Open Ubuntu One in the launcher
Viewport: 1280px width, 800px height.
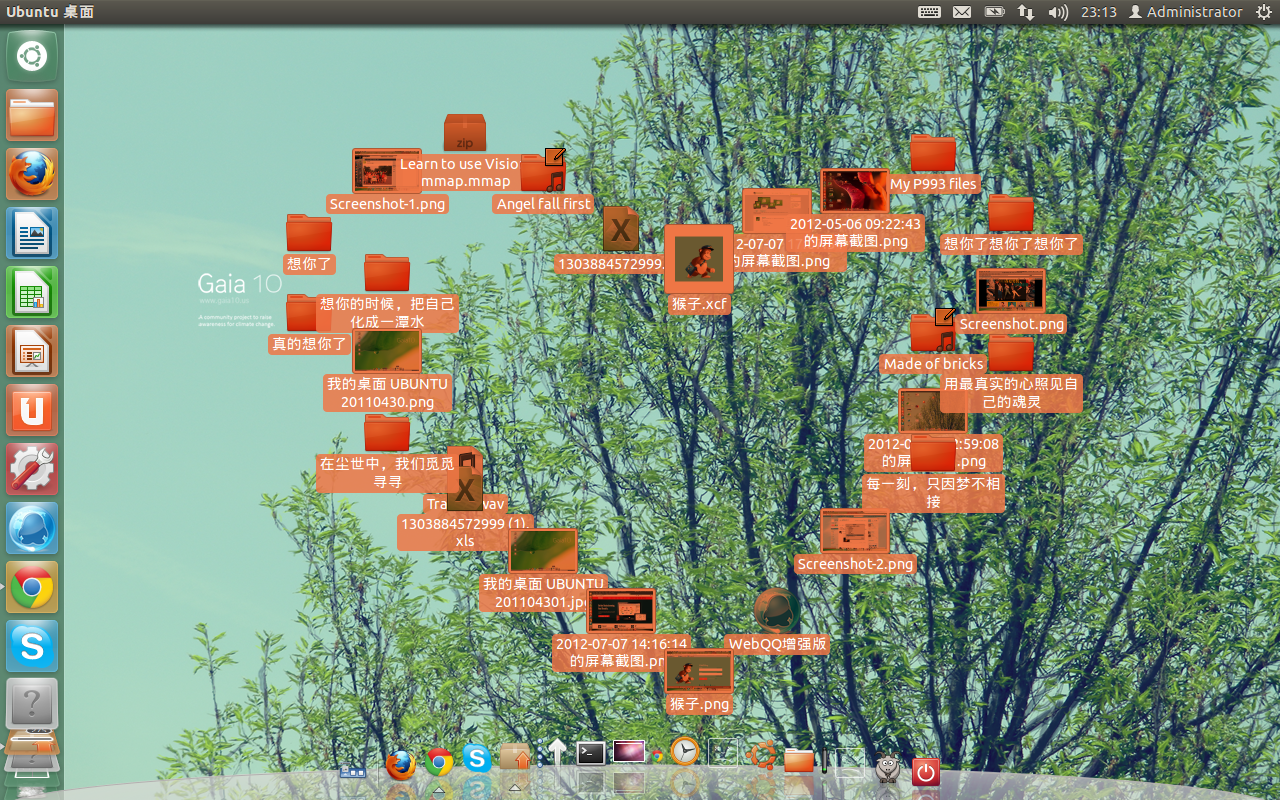pos(32,410)
